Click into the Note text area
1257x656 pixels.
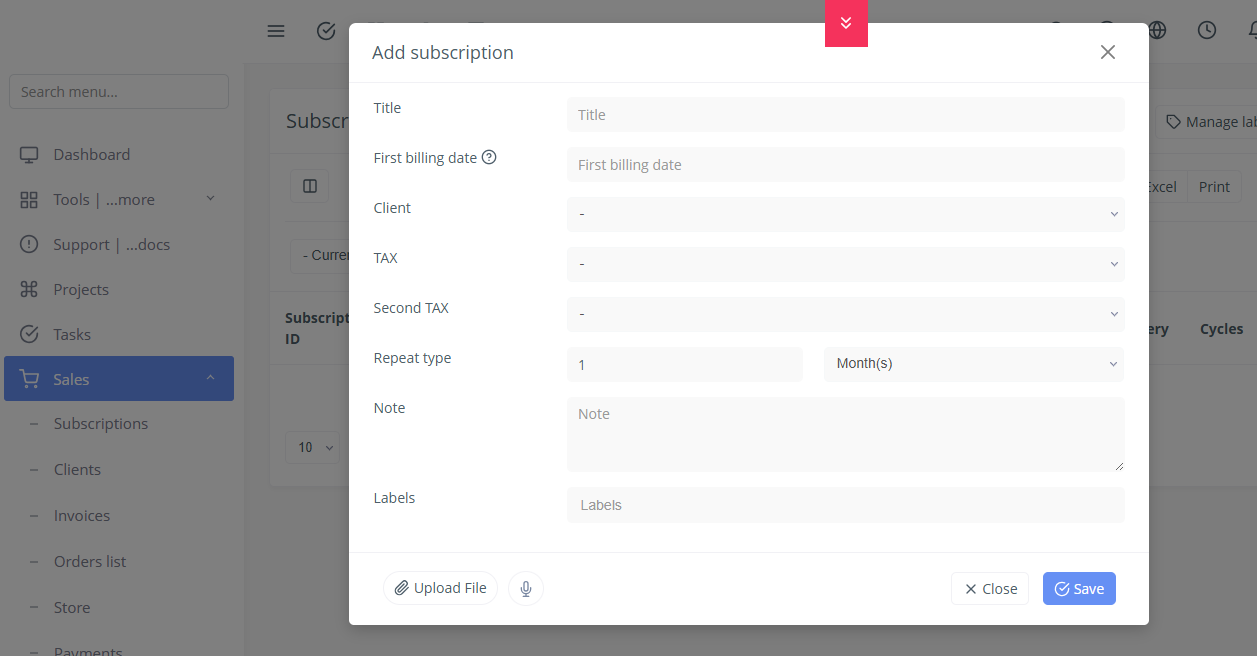[x=845, y=434]
